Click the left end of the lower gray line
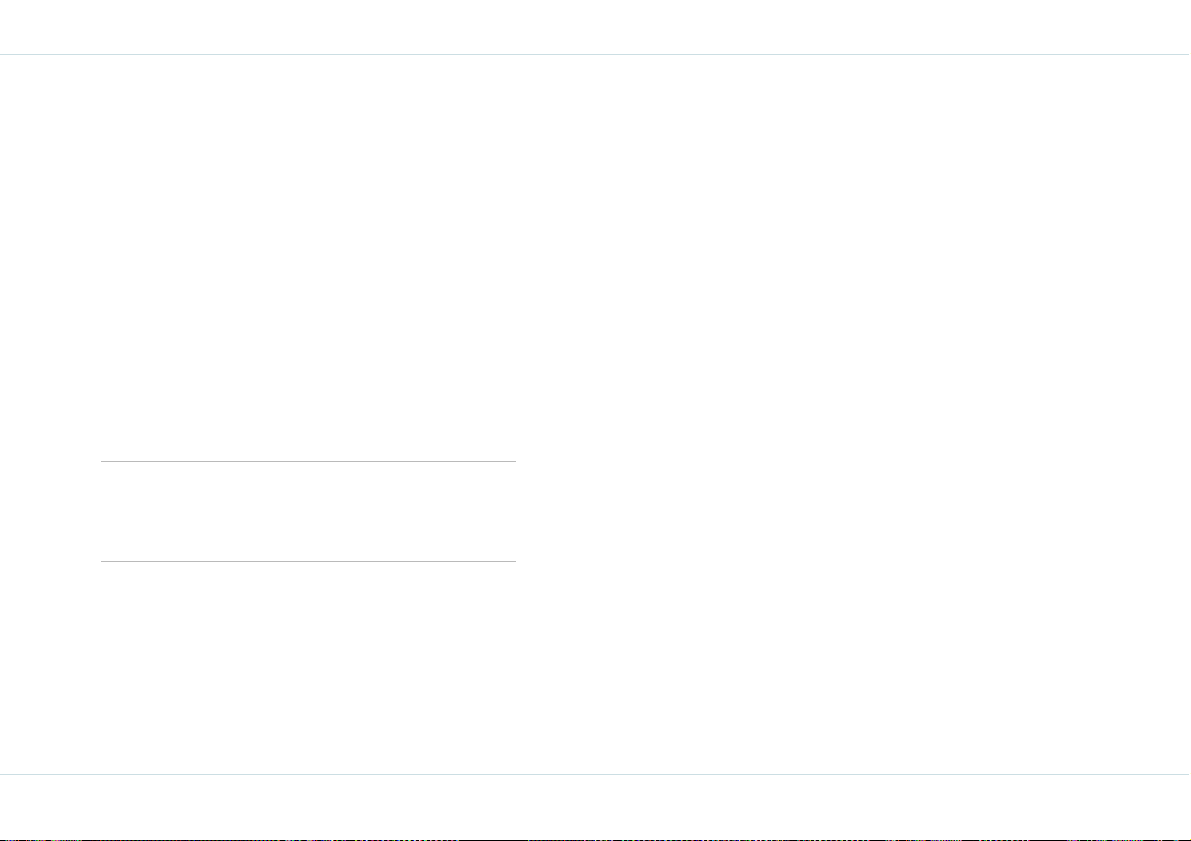Viewport: 1191px width, 841px height. pos(103,561)
